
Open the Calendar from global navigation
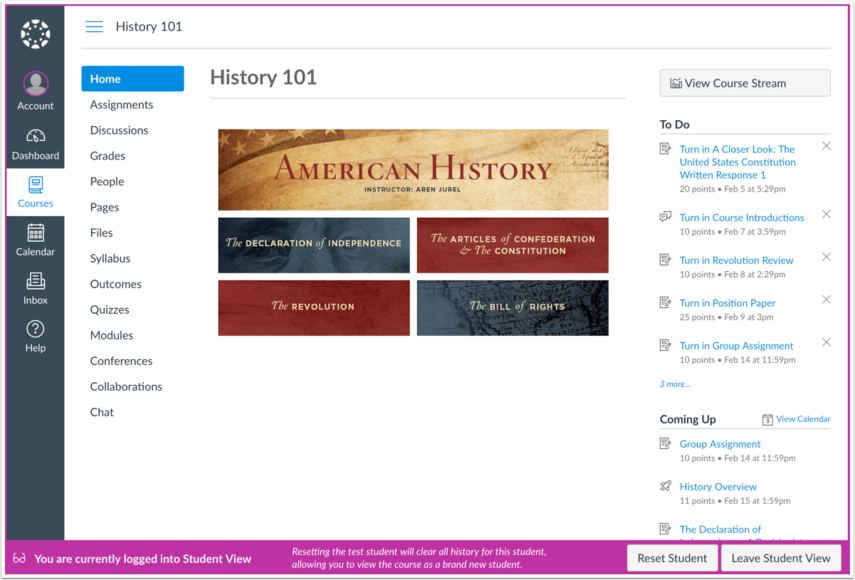pyautogui.click(x=35, y=240)
